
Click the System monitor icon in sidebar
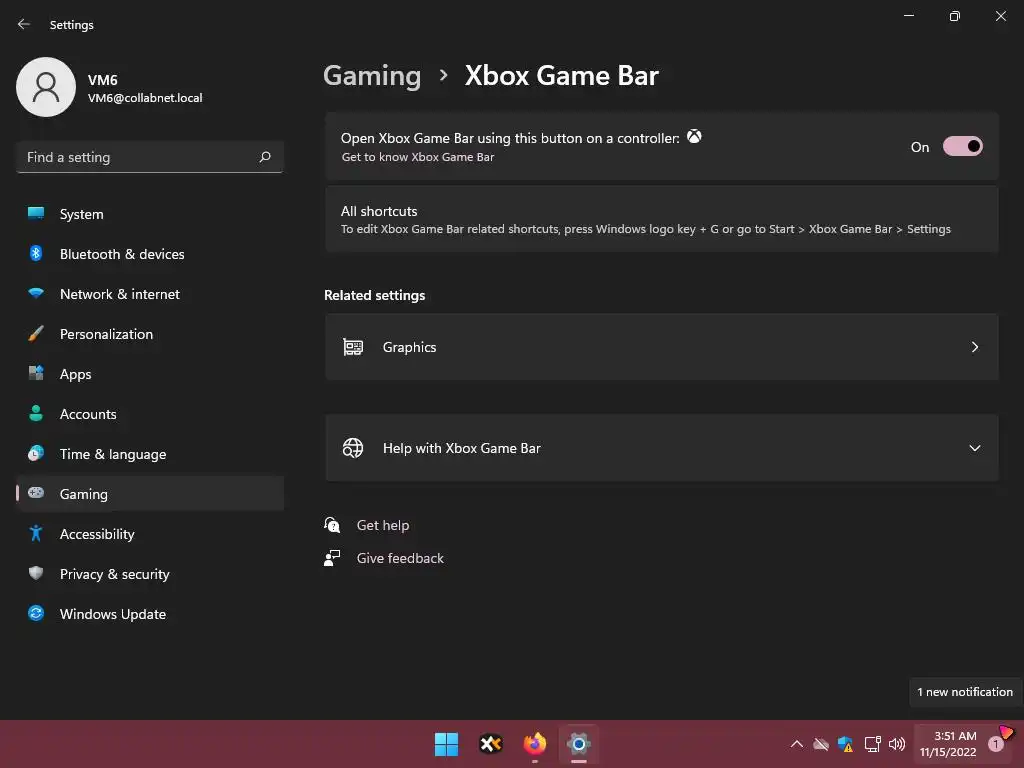tap(36, 214)
